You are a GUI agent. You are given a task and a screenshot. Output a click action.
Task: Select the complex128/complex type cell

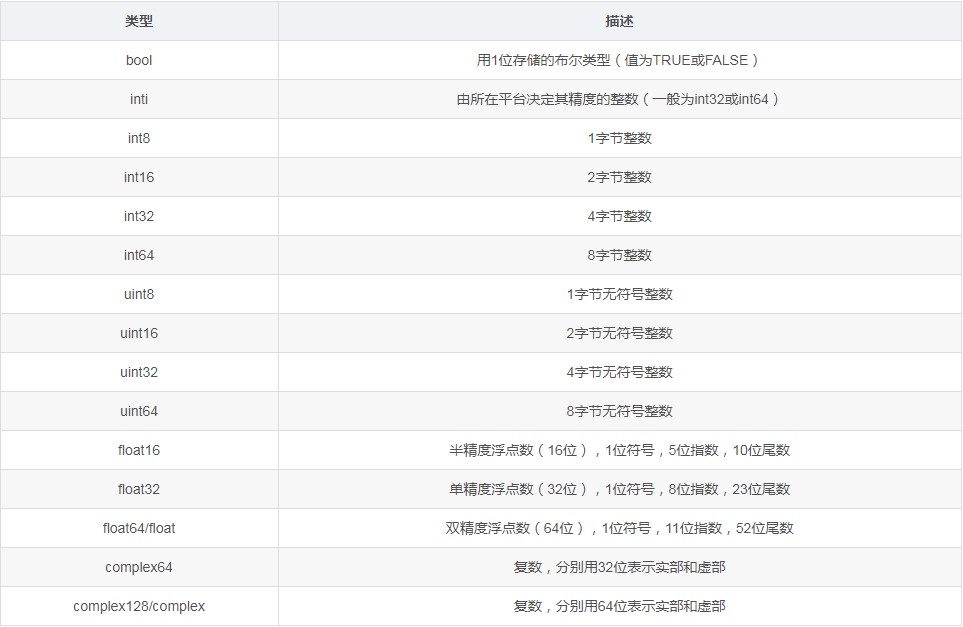(x=139, y=606)
